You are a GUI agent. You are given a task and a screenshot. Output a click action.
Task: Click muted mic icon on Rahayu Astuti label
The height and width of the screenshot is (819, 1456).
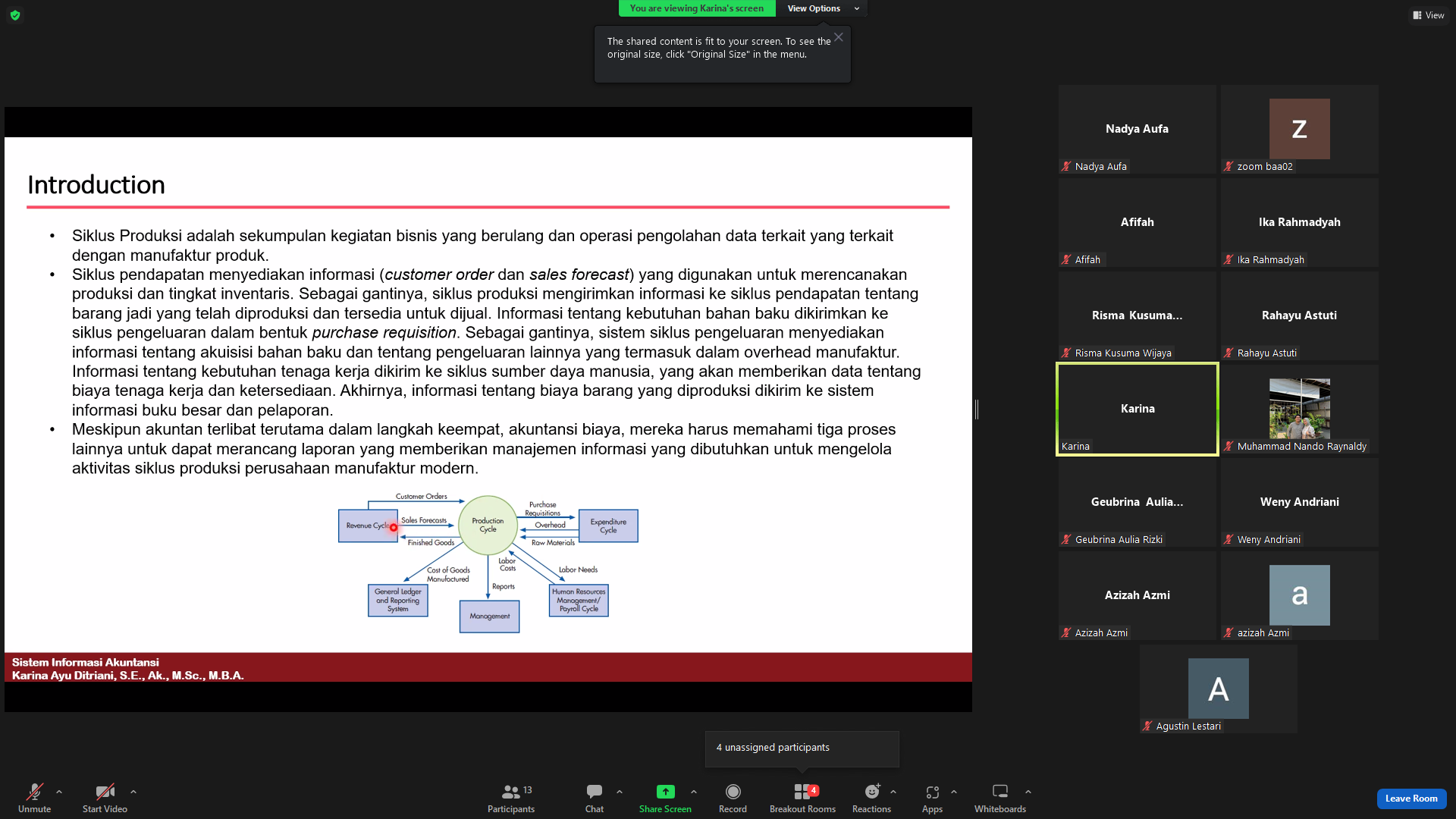(1229, 353)
